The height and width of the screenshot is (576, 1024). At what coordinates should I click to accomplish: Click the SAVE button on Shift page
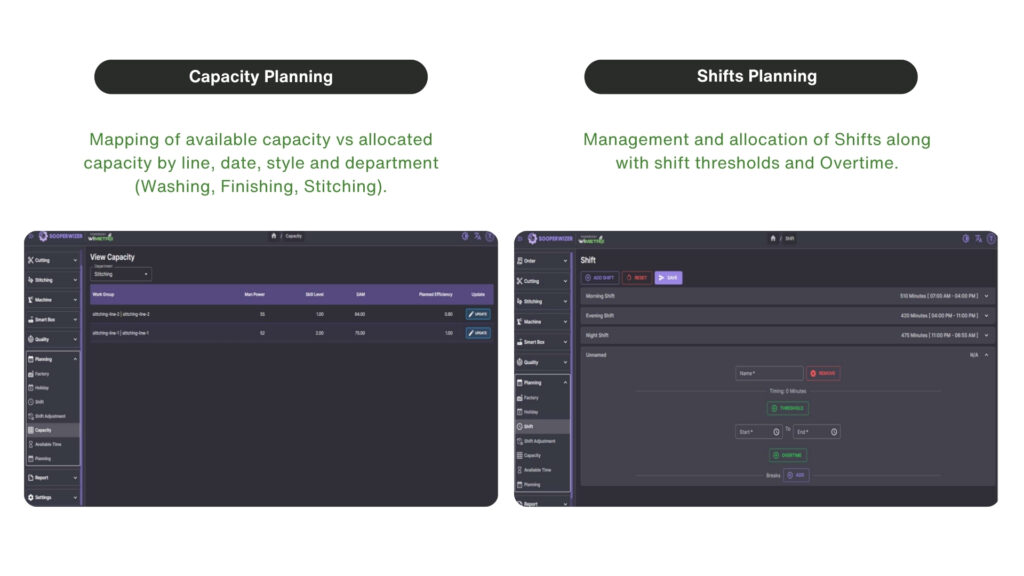[669, 276]
